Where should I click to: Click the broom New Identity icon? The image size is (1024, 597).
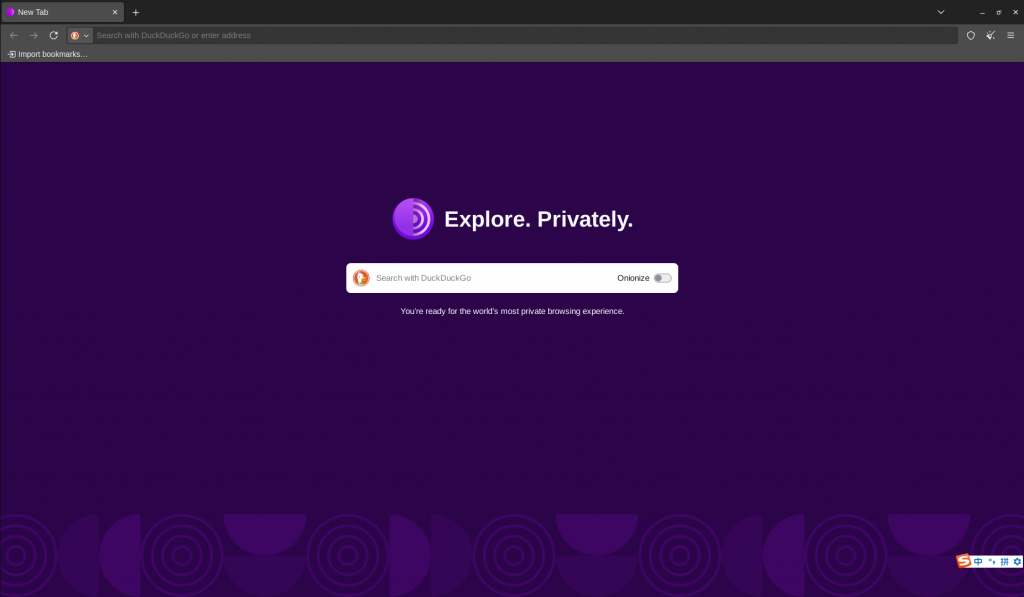pyautogui.click(x=990, y=35)
